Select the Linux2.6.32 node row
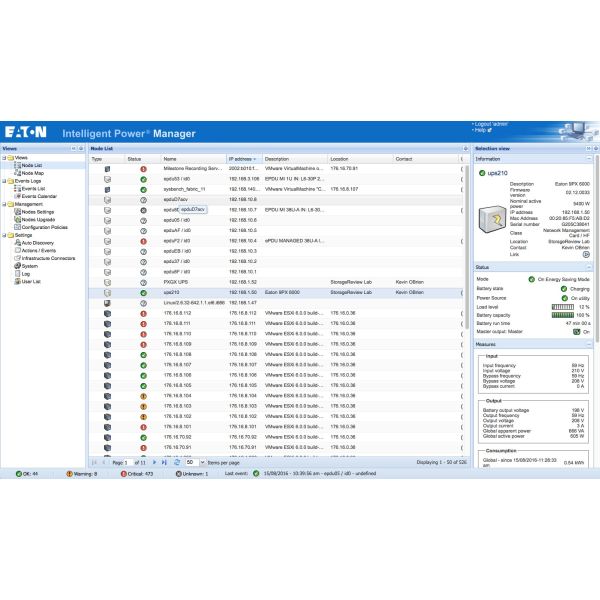Screen dimensions: 600x600 coord(276,303)
